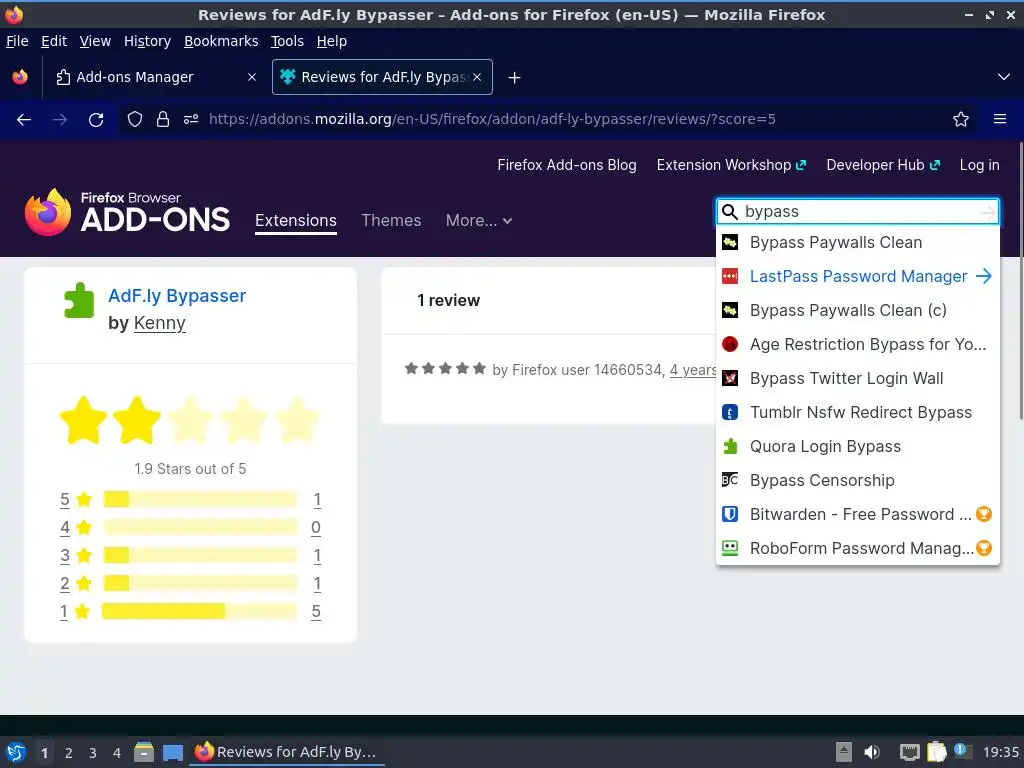Click the padlock site security icon
This screenshot has height=768, width=1024.
point(163,120)
